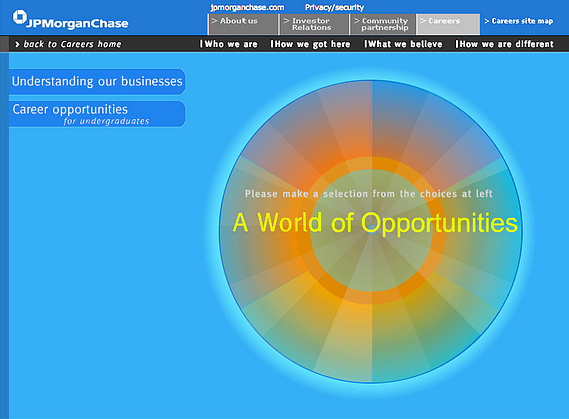Click the JPMorganChase wordmark text

click(77, 24)
